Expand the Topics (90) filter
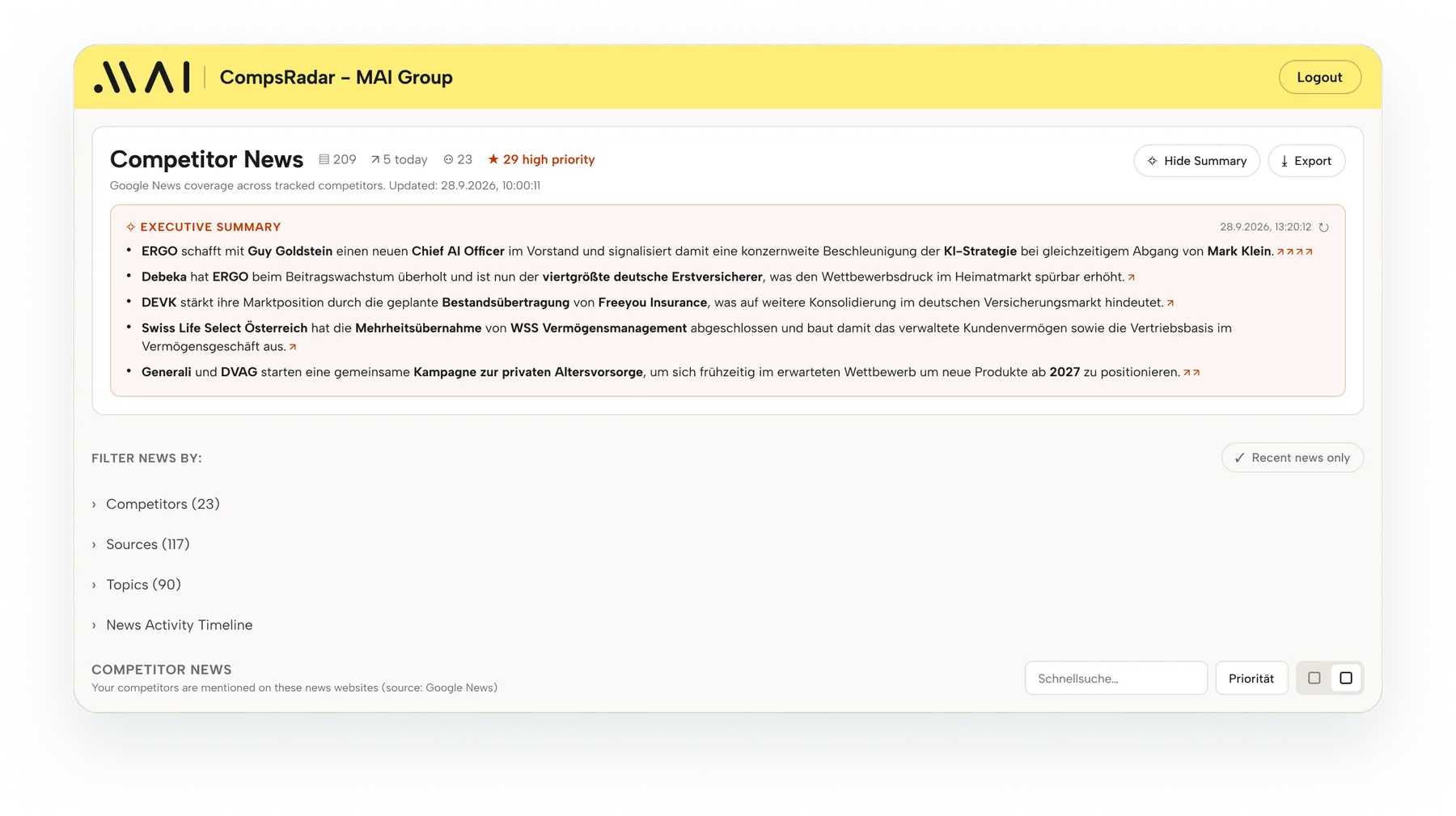Image resolution: width=1456 pixels, height=816 pixels. pos(136,585)
